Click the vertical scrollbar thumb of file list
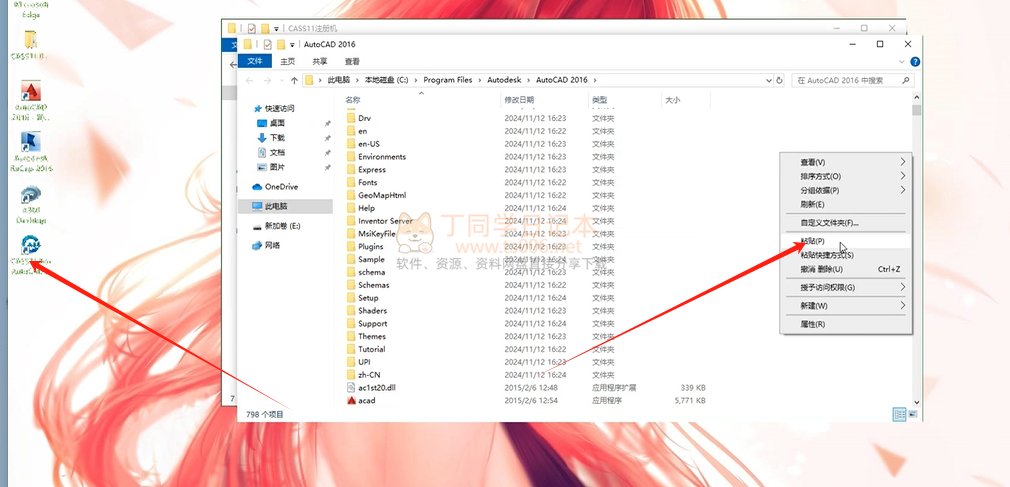This screenshot has width=1010, height=487. tap(917, 110)
